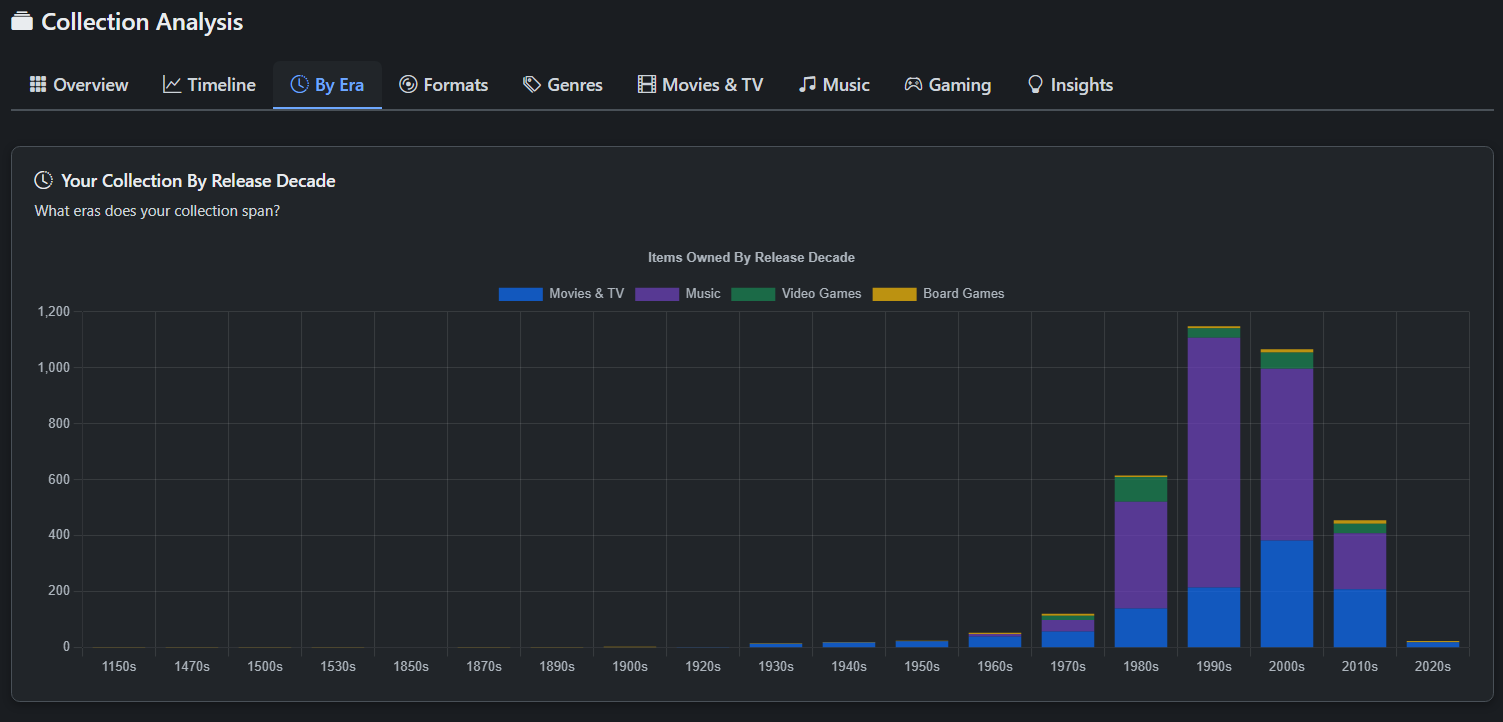Click the lightbulb icon on the Insights tab
The image size is (1503, 722).
click(x=1035, y=85)
